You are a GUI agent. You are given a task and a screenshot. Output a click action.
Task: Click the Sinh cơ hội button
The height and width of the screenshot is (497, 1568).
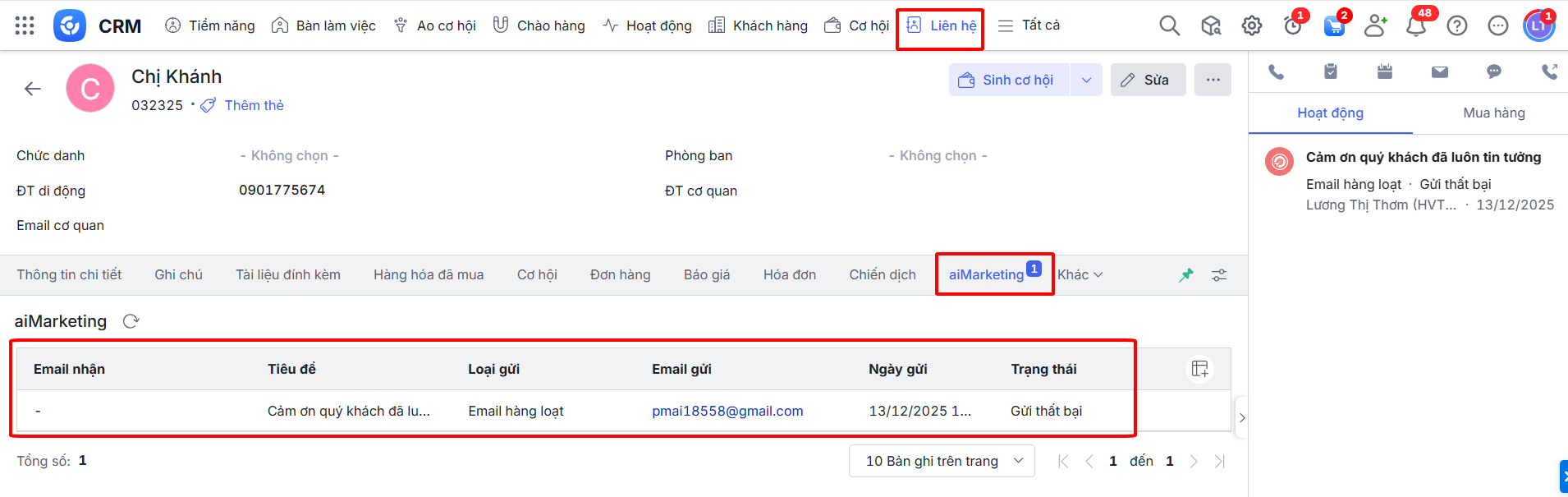[x=1009, y=80]
